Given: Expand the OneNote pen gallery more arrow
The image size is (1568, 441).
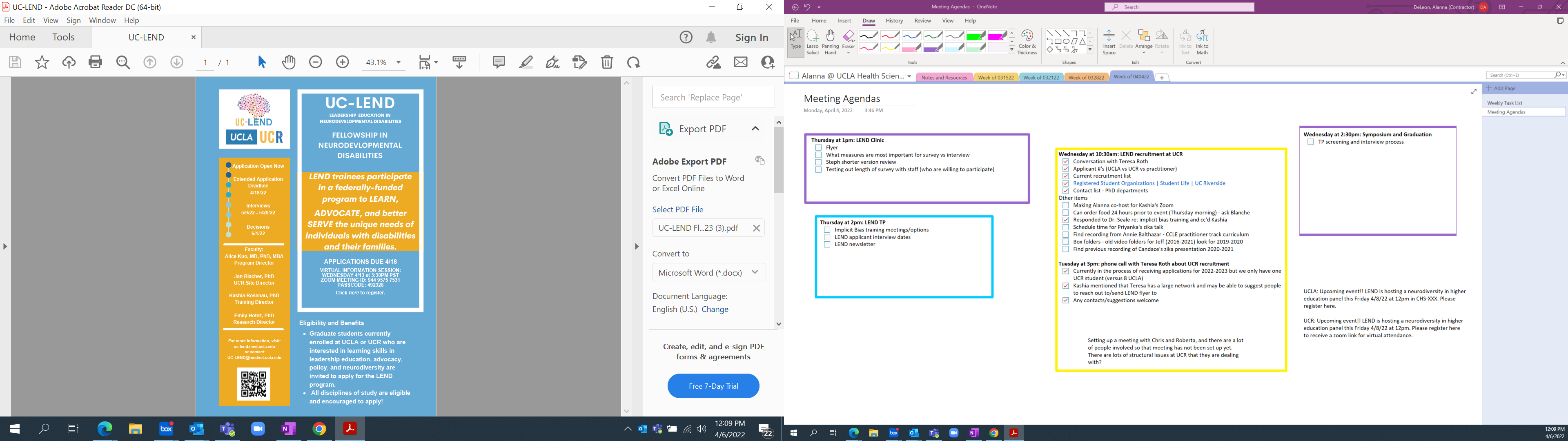Looking at the screenshot, I should (1012, 50).
